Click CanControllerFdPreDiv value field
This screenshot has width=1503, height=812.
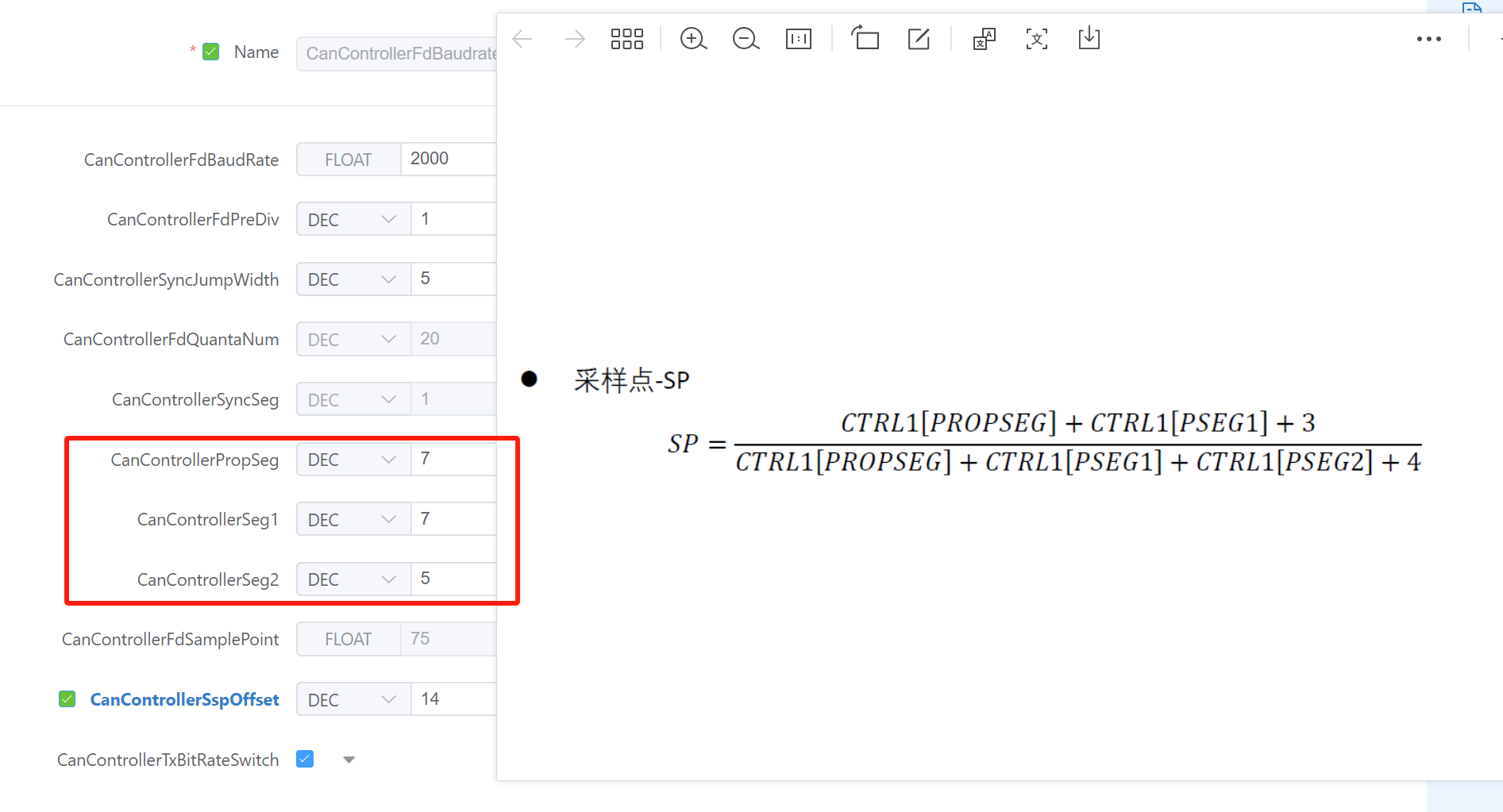(454, 219)
